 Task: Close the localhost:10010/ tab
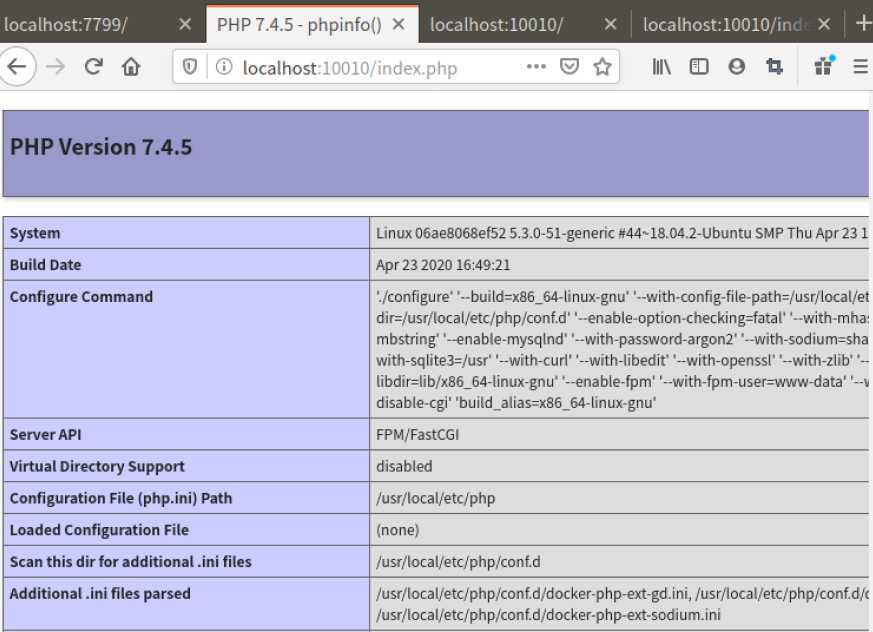pos(610,24)
